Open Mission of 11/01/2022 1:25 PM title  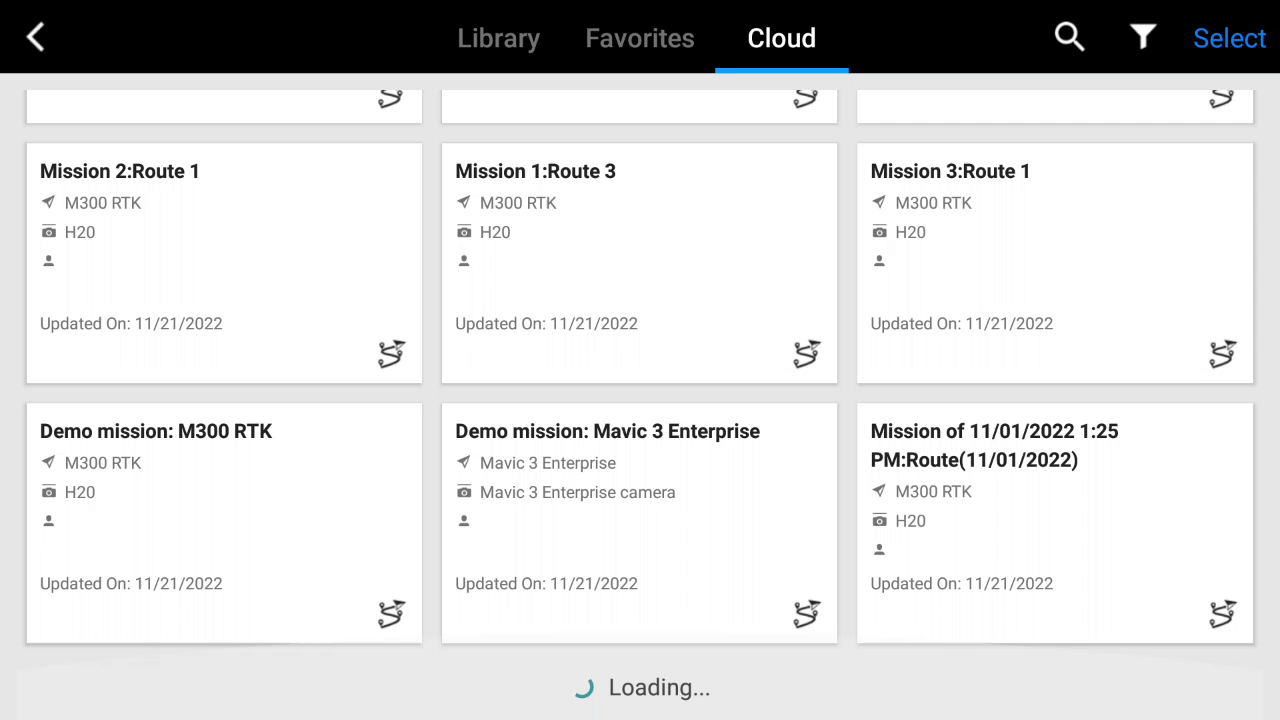(x=994, y=445)
